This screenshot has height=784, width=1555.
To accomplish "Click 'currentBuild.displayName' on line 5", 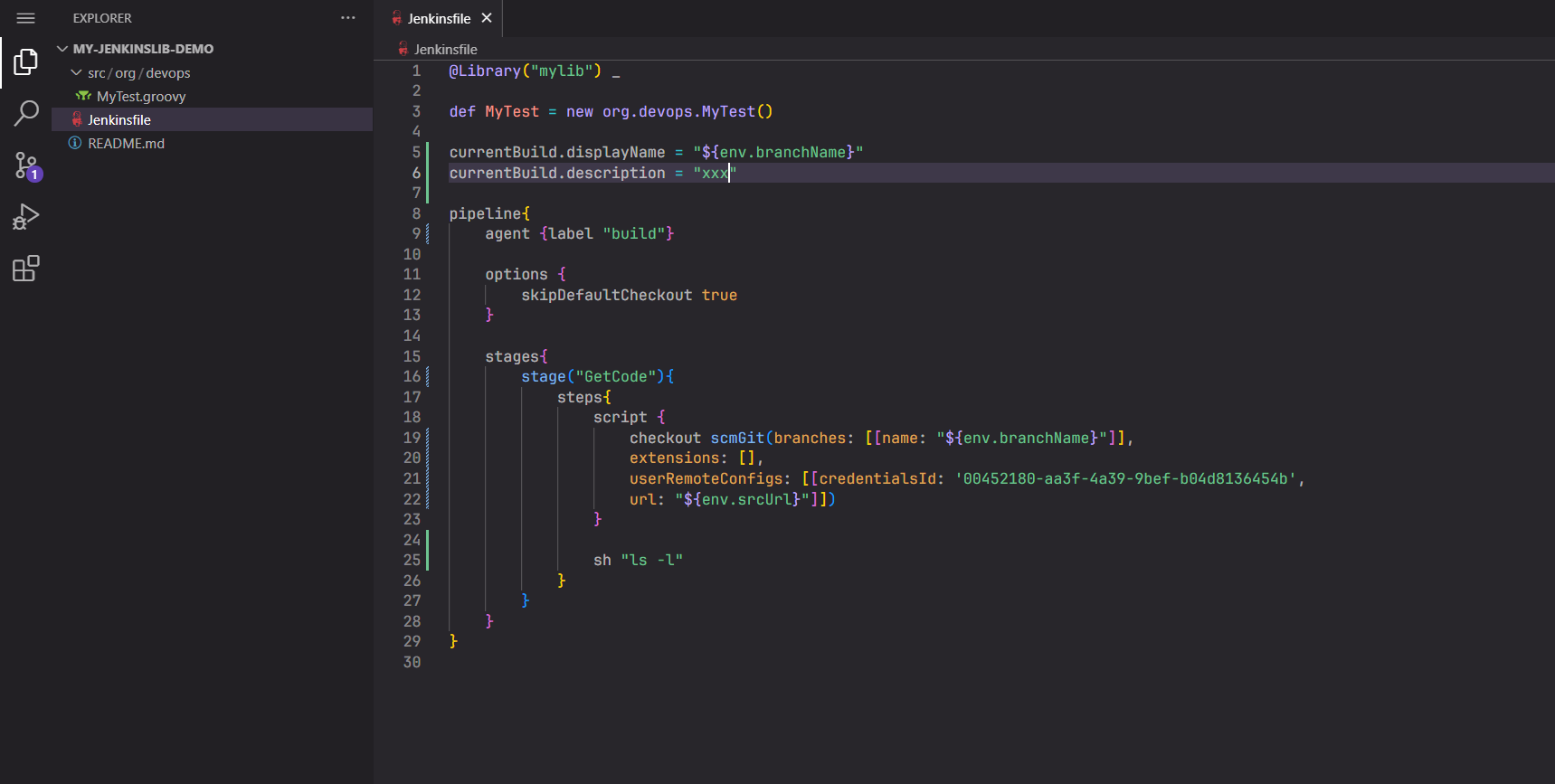I will (x=557, y=152).
